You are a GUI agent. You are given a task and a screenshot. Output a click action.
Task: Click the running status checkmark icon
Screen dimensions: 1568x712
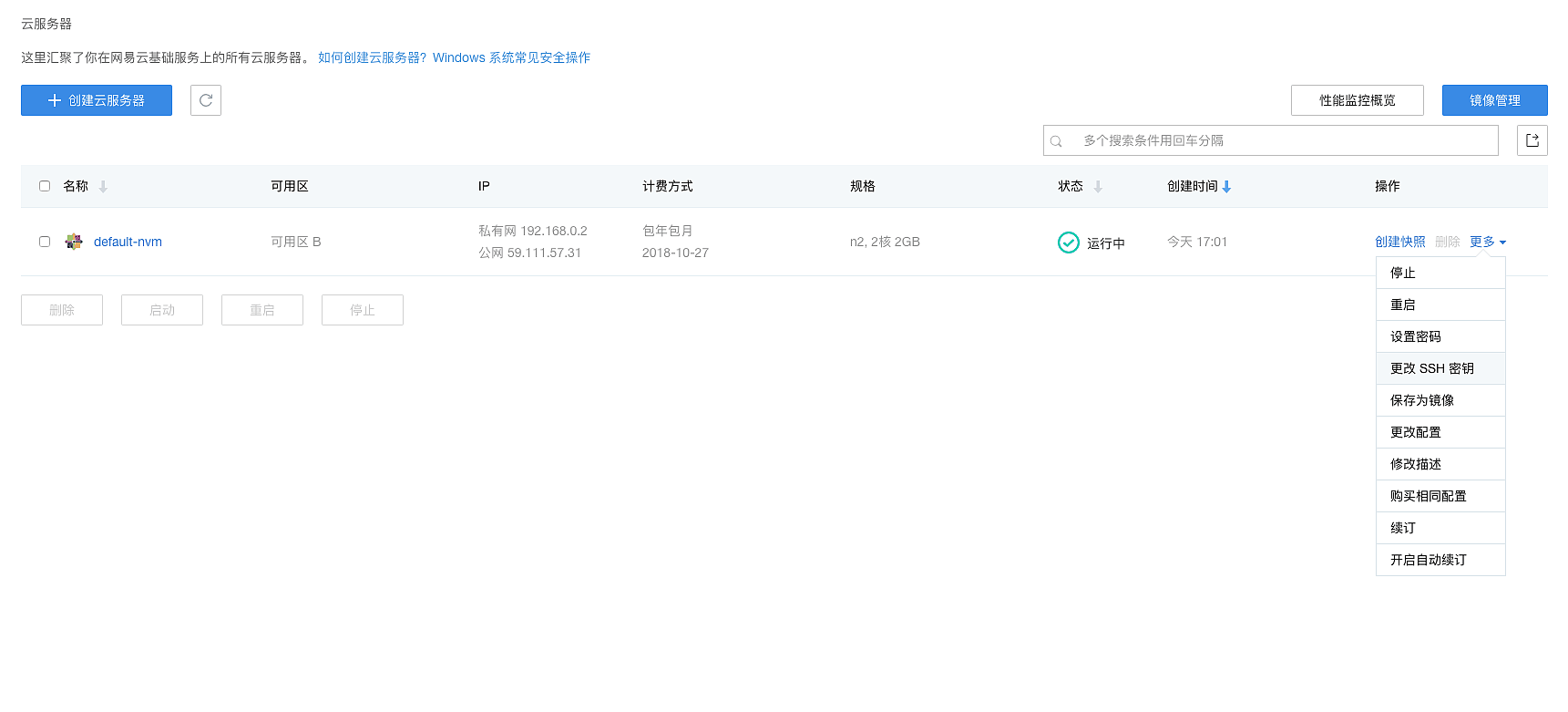(x=1068, y=242)
